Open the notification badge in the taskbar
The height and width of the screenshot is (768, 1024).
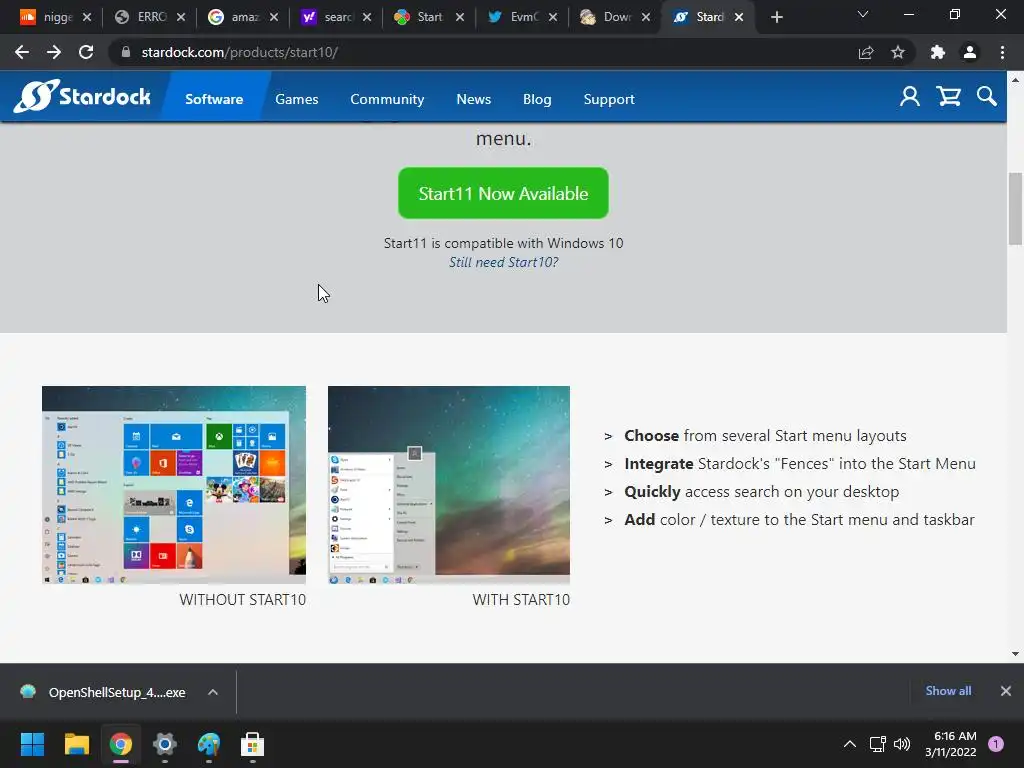coord(996,744)
